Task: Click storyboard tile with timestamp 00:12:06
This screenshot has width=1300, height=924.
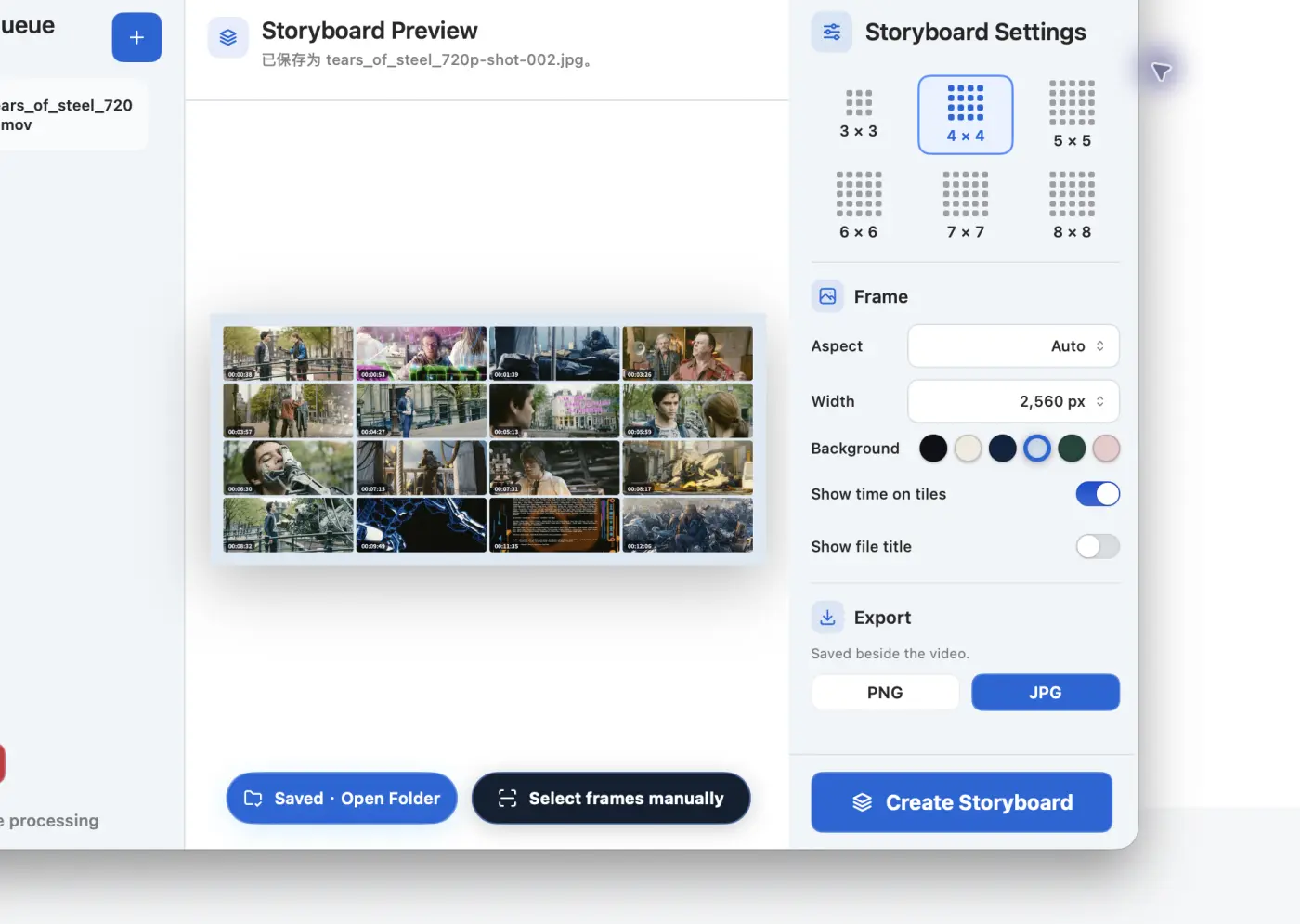Action: click(687, 525)
